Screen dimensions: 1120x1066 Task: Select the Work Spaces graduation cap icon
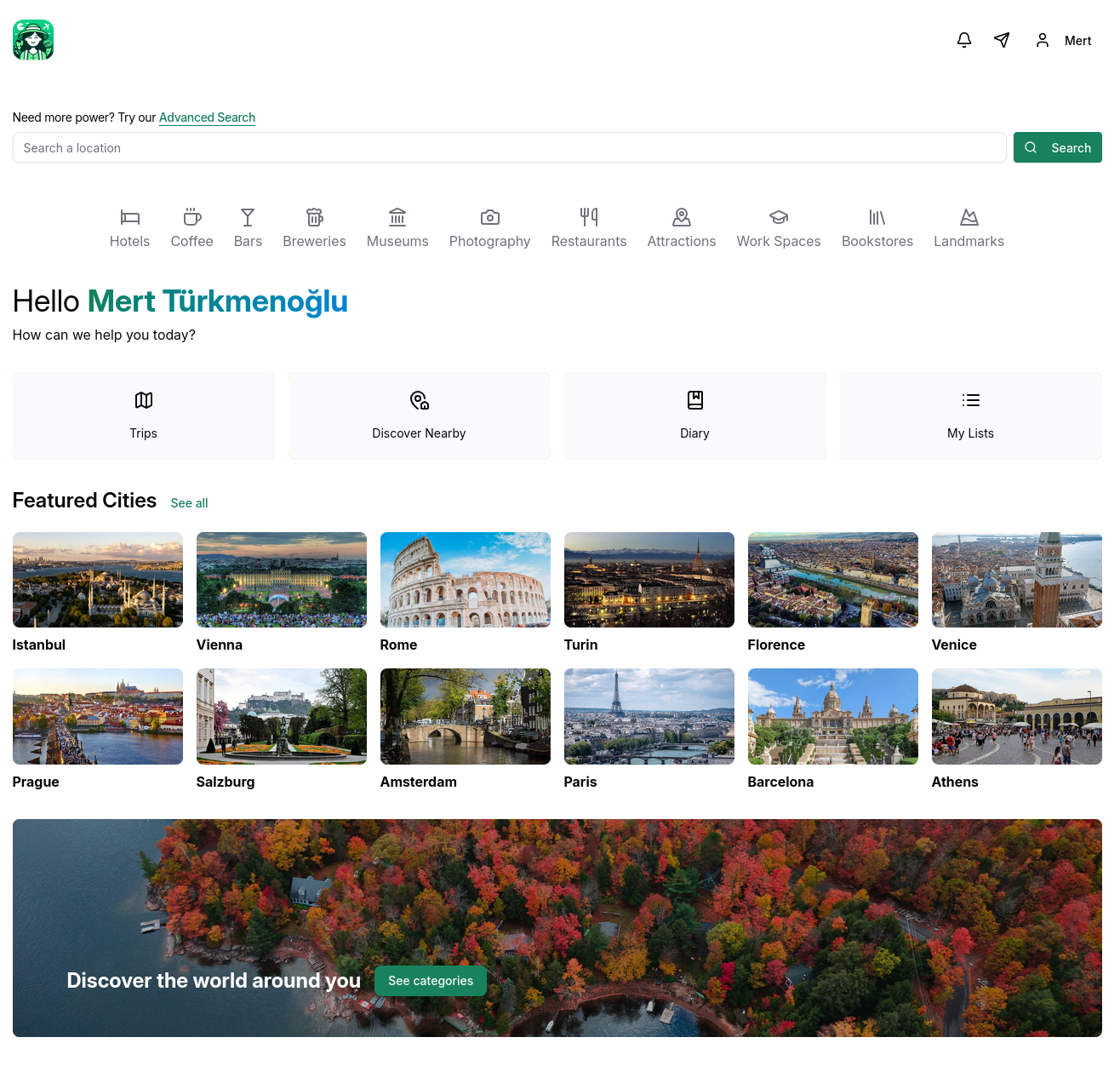click(x=779, y=217)
